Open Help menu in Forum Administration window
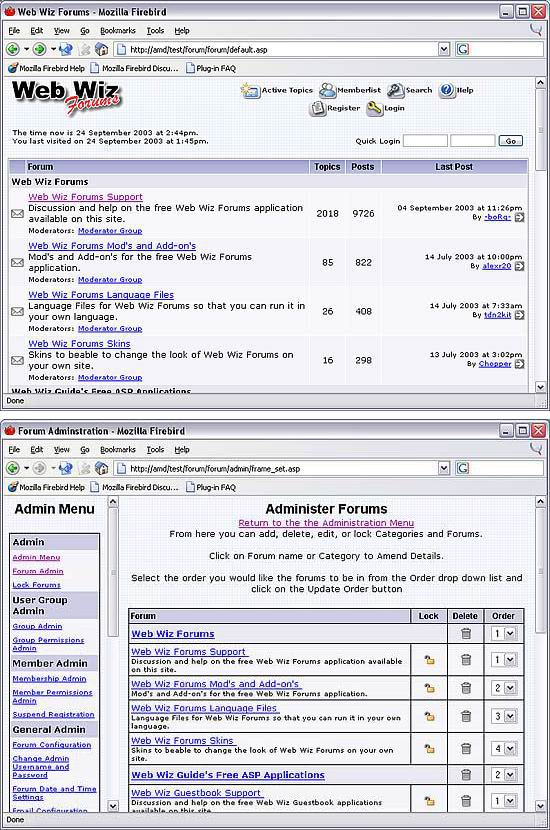 pos(182,449)
